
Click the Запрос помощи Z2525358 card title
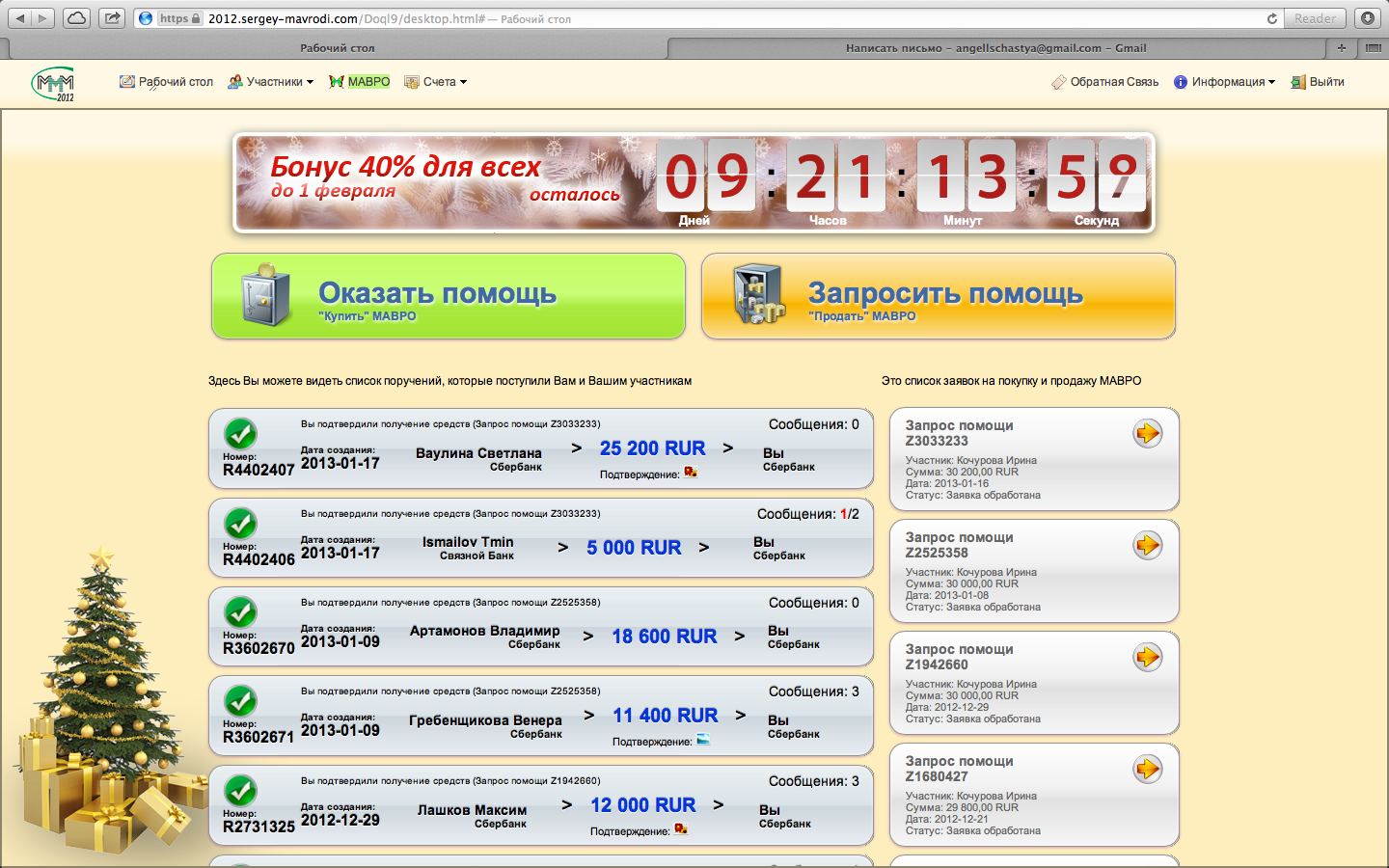pos(960,545)
